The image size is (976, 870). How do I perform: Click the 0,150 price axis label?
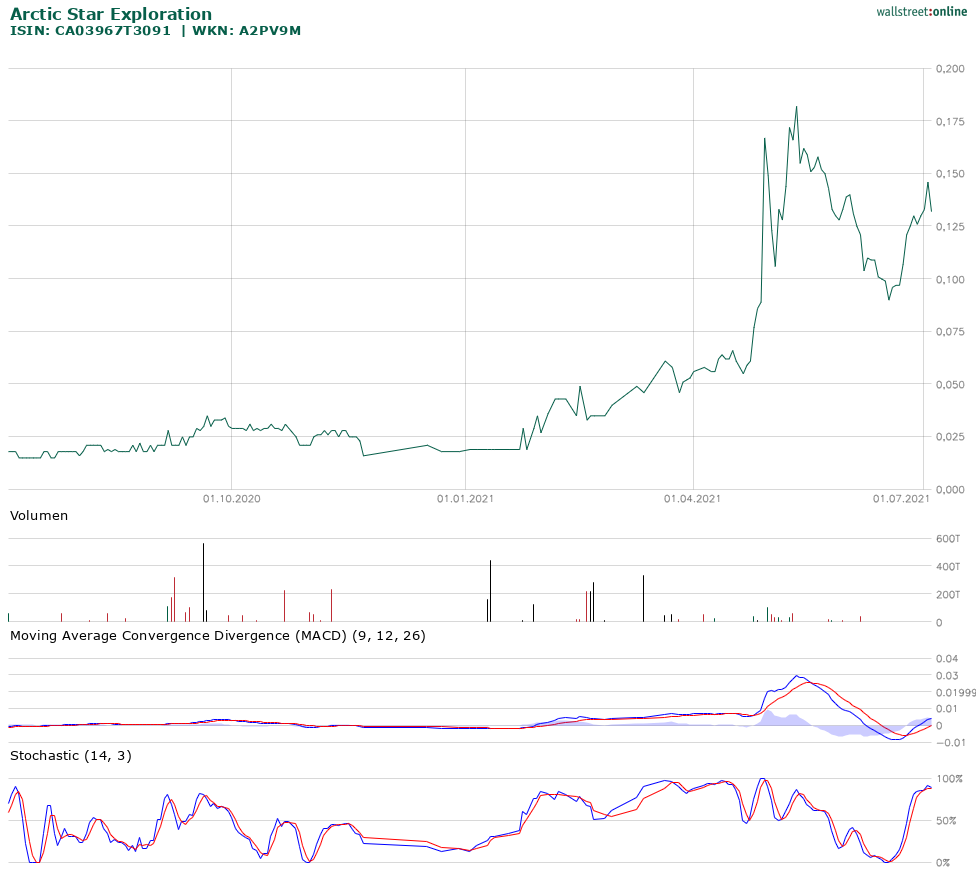click(950, 174)
